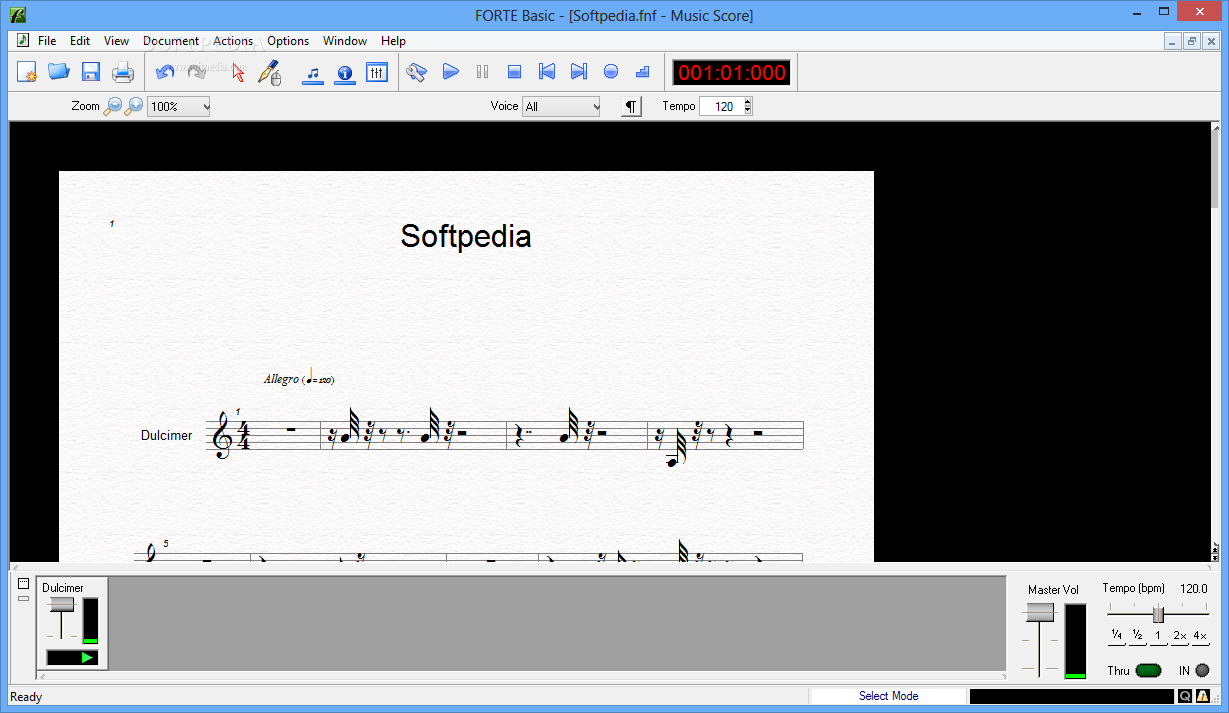Click the vertical scrollbar up arrow

click(x=1215, y=130)
